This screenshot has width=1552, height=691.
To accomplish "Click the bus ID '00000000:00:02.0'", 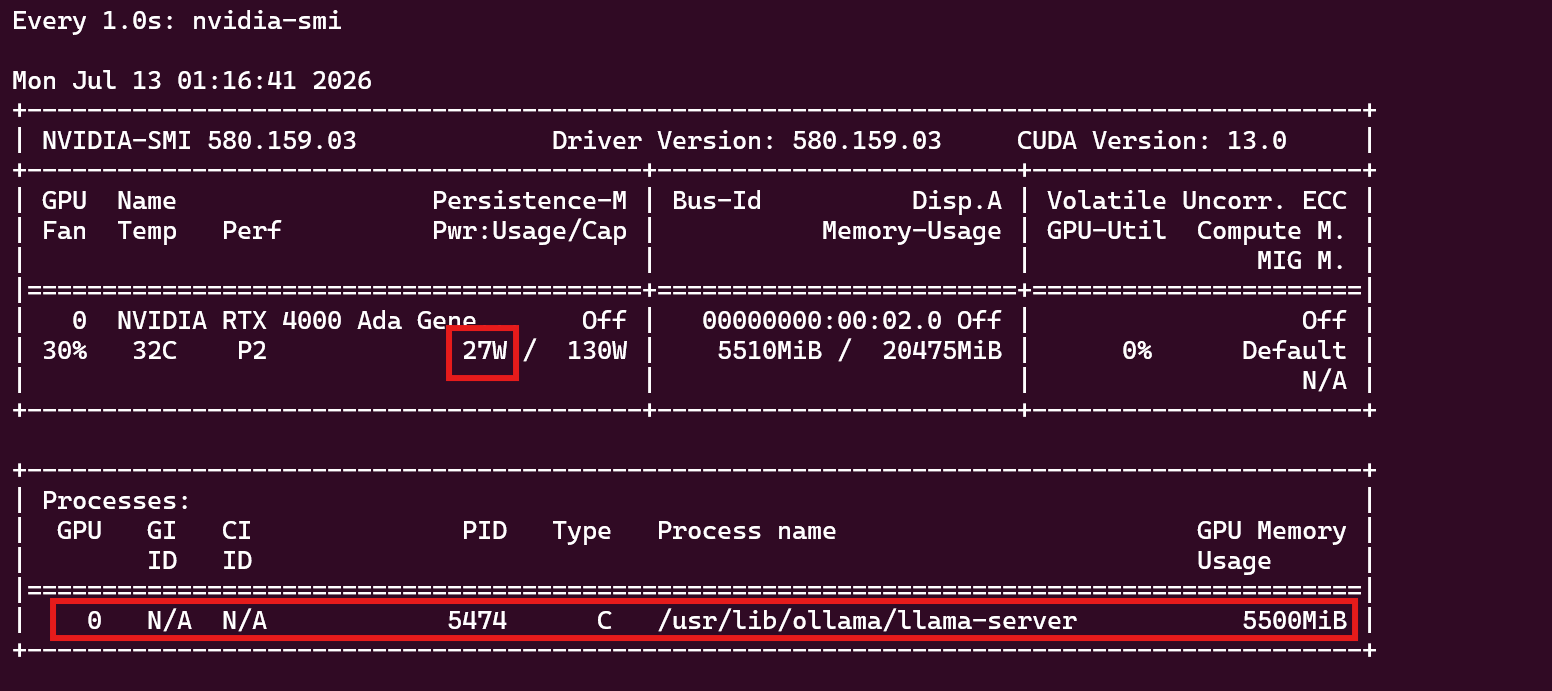I will (x=822, y=321).
